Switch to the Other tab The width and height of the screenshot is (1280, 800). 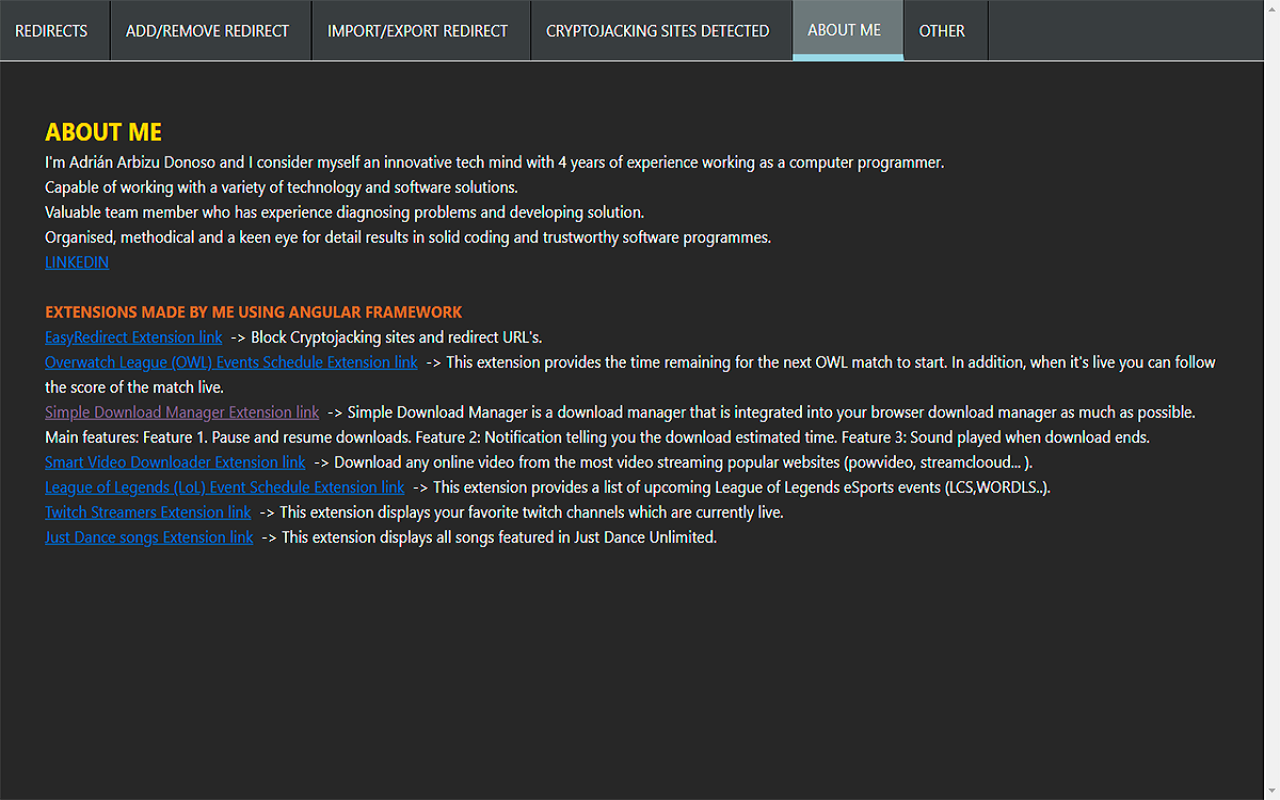click(942, 31)
